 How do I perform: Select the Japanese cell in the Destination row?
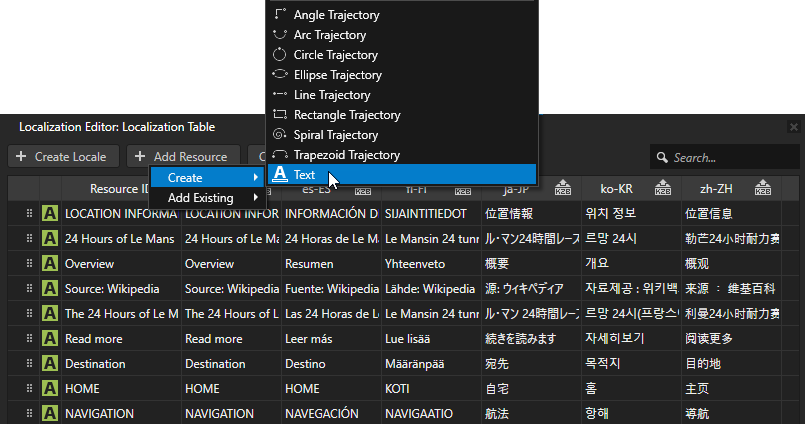pyautogui.click(x=531, y=364)
